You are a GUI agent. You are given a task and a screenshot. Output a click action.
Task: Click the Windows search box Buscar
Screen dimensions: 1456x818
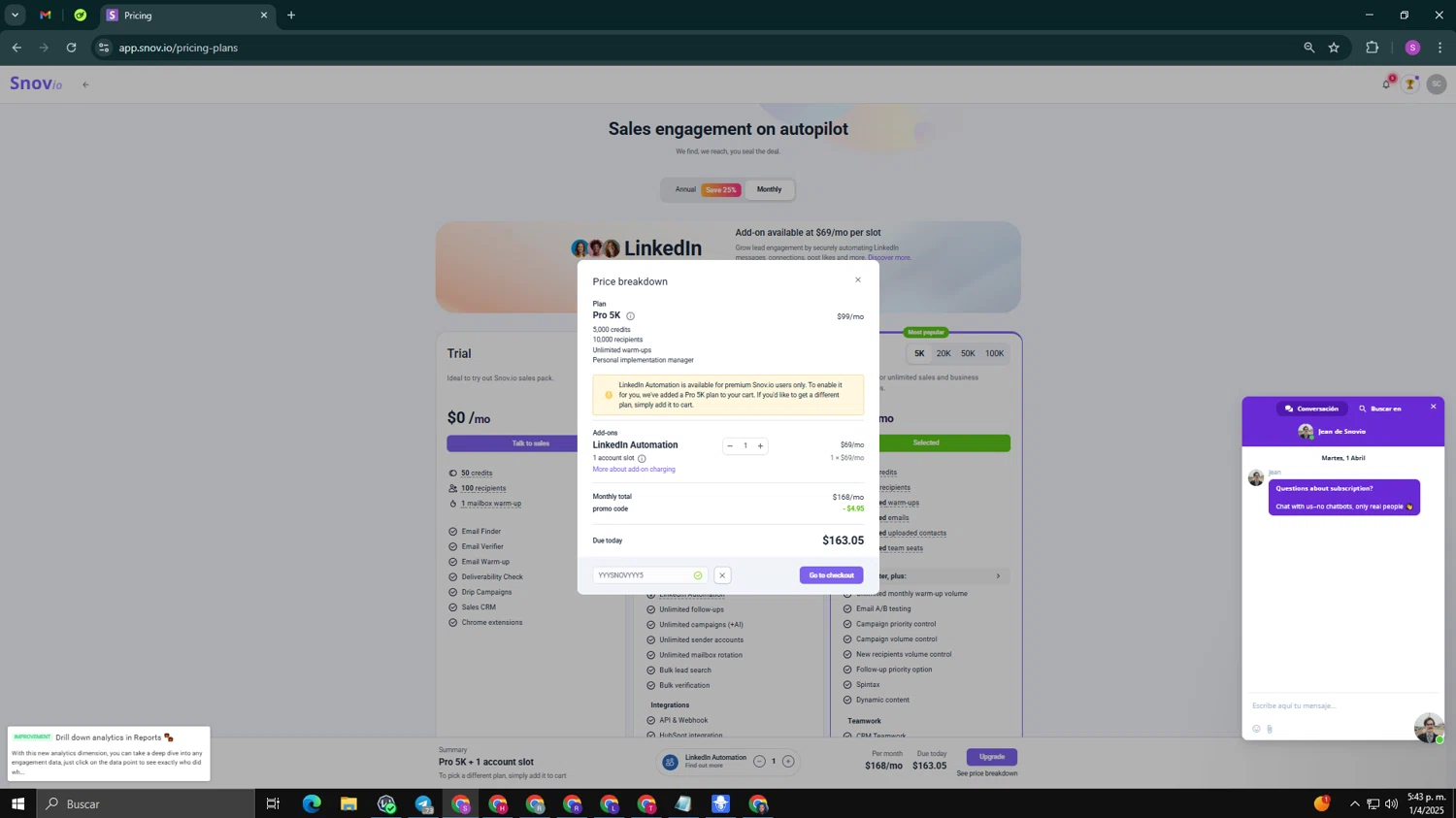(146, 803)
